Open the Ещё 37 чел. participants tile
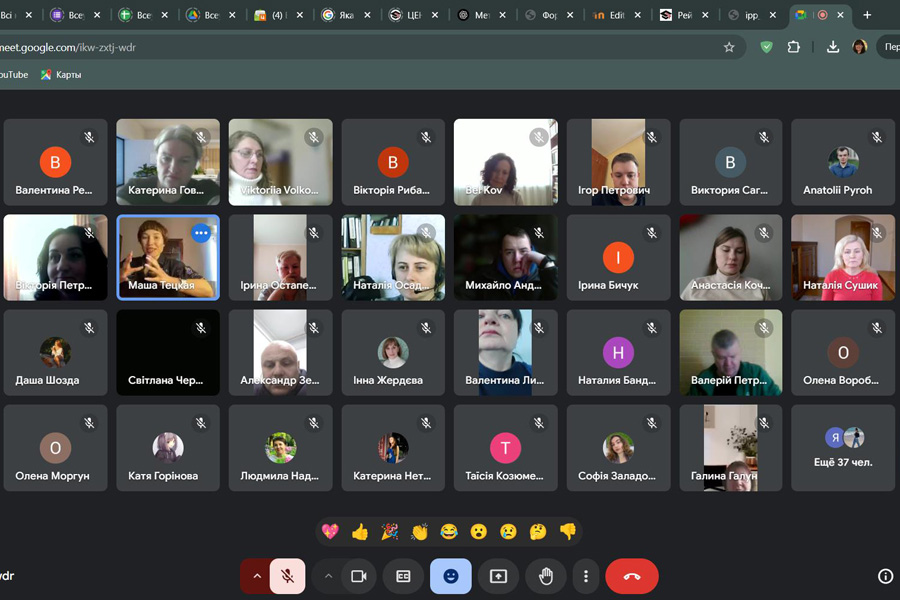900x600 pixels. click(x=843, y=448)
